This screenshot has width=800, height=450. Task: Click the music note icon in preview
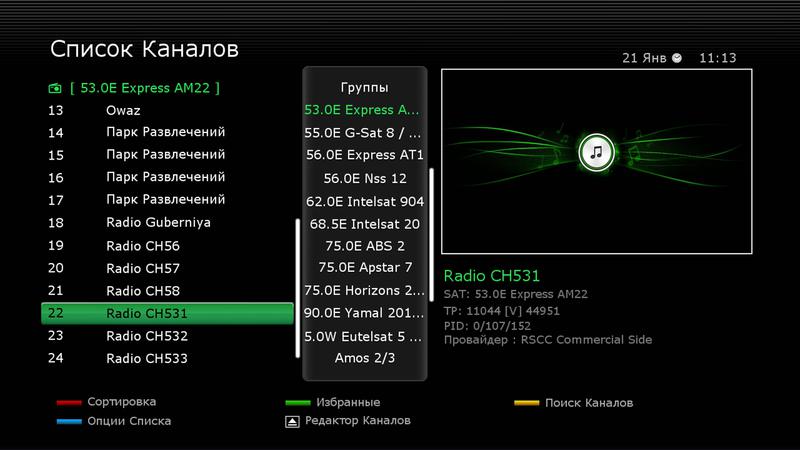coord(596,153)
